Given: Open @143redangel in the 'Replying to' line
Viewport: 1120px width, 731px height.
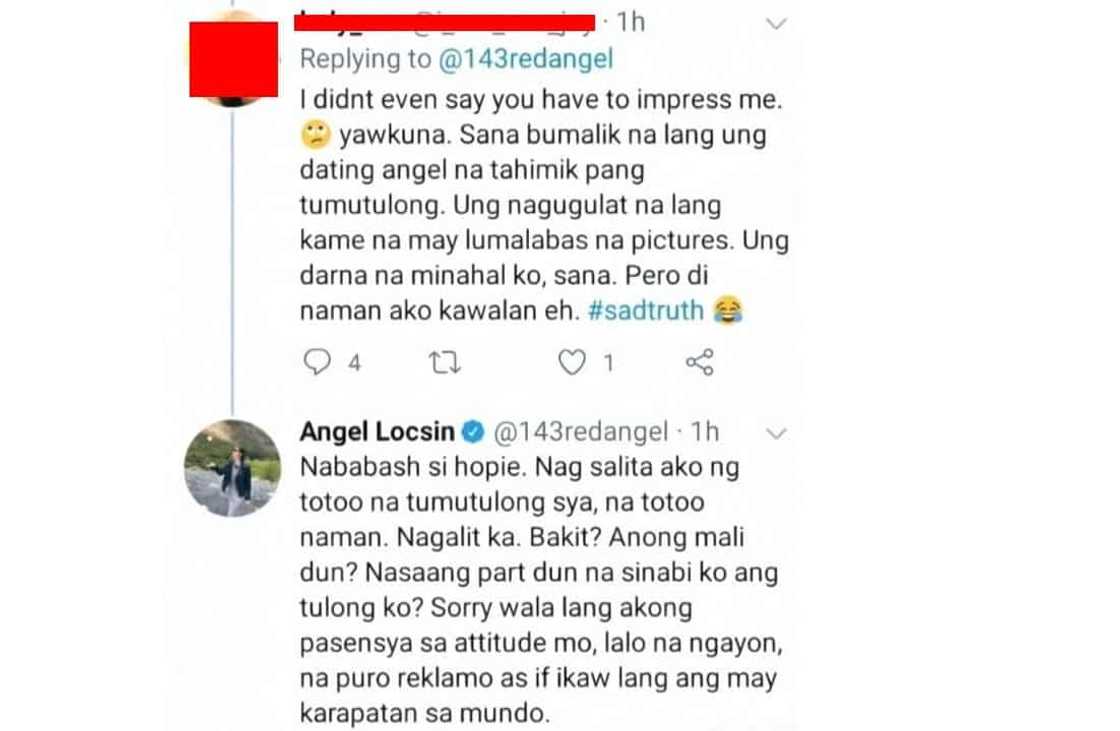Looking at the screenshot, I should click(527, 59).
